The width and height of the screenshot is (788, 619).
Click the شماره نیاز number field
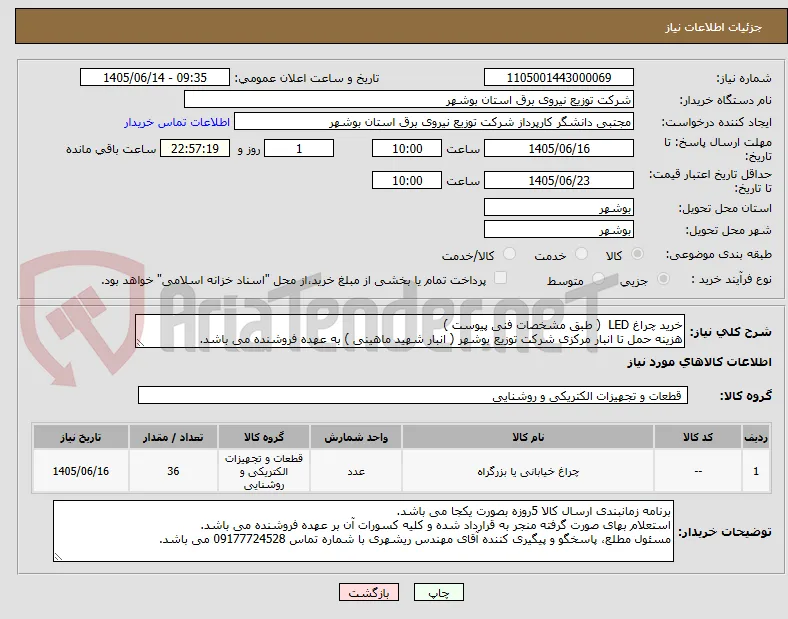tap(559, 78)
